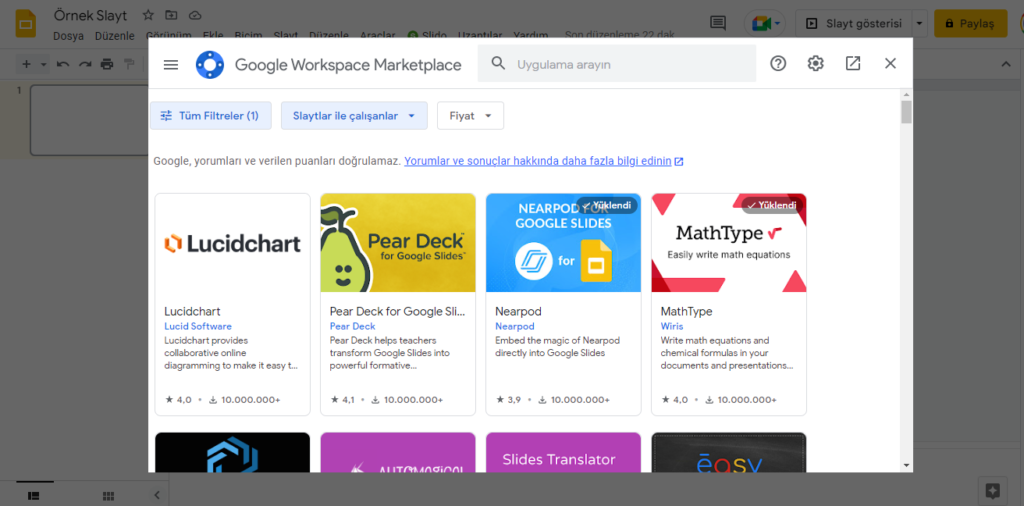Collapse the toolbar with the chevron up

pos(1006,64)
